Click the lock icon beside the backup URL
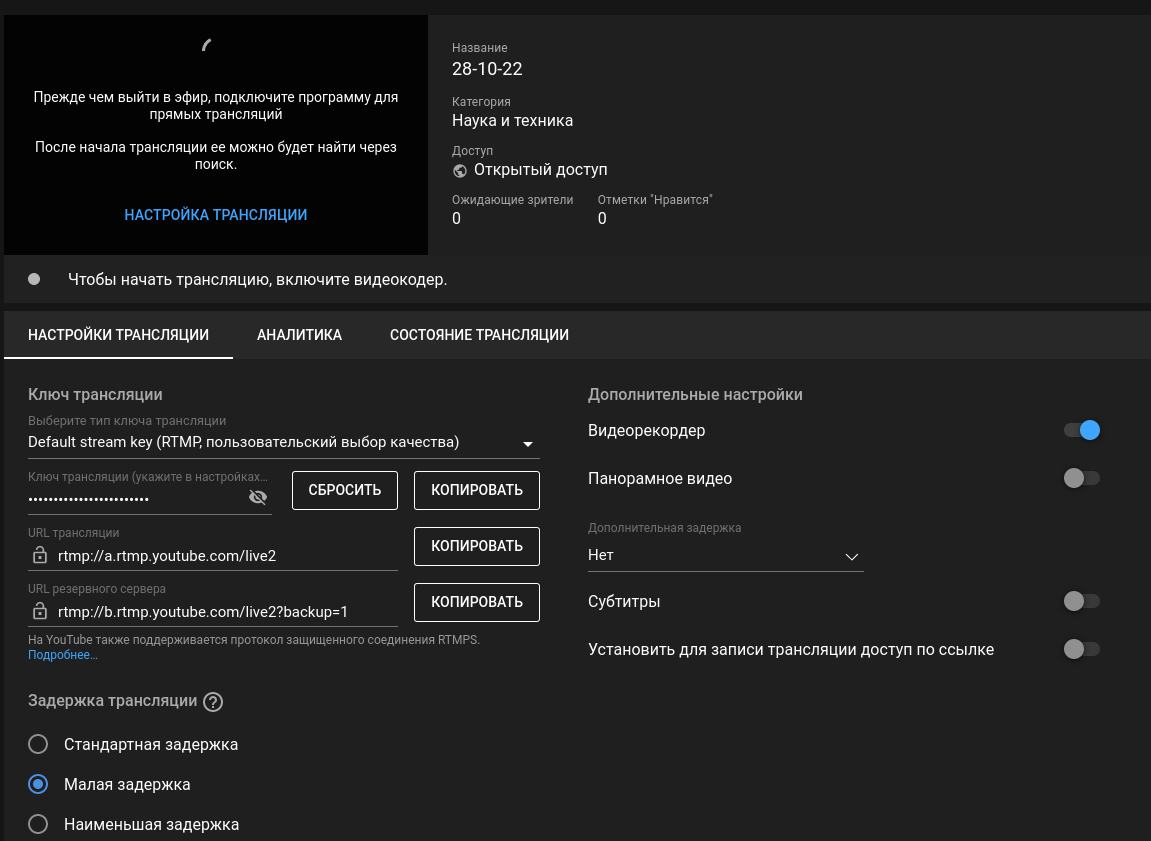The image size is (1151, 841). pyautogui.click(x=38, y=612)
